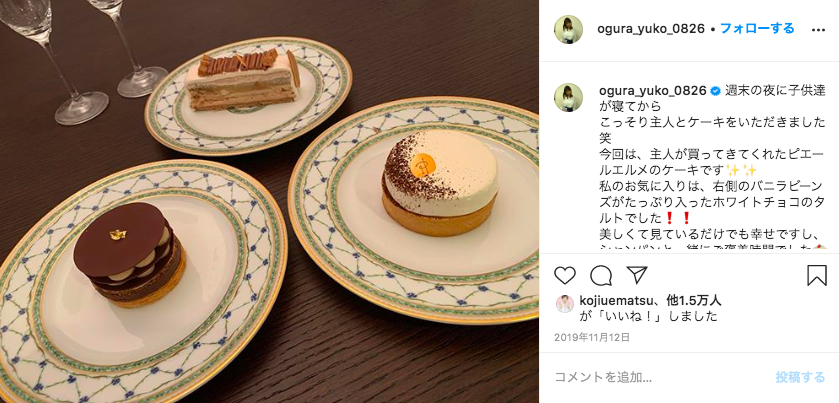Open the three-dot more options menu
Viewport: 839px width, 403px height.
click(818, 30)
